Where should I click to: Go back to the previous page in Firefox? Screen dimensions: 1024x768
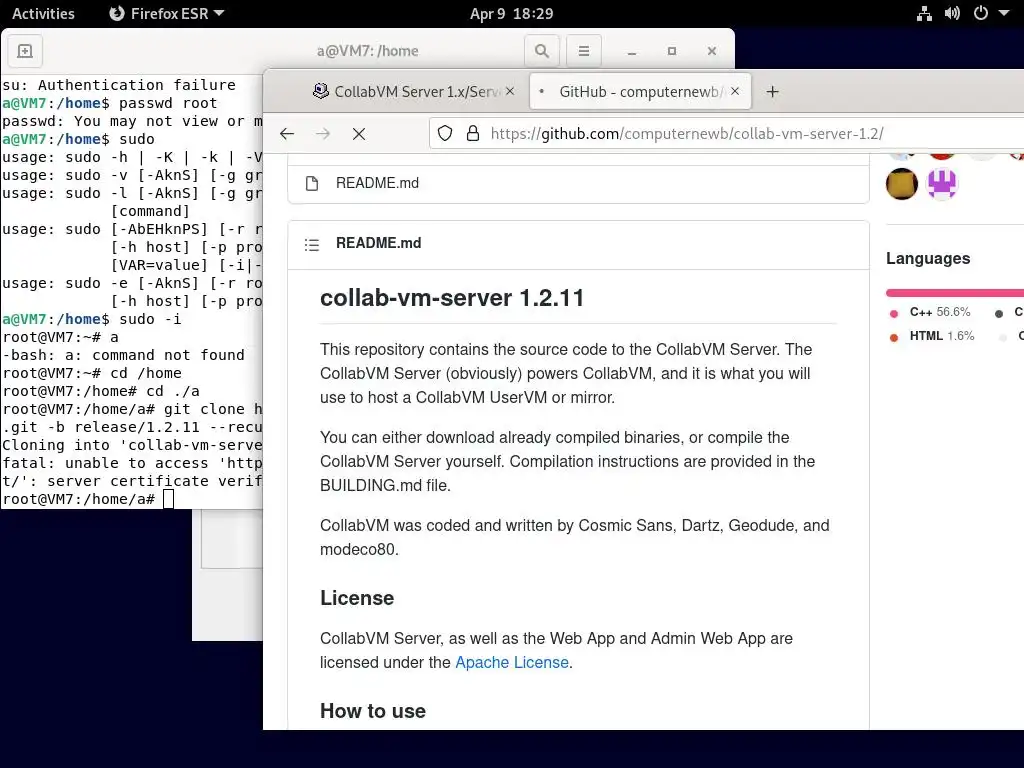287,134
